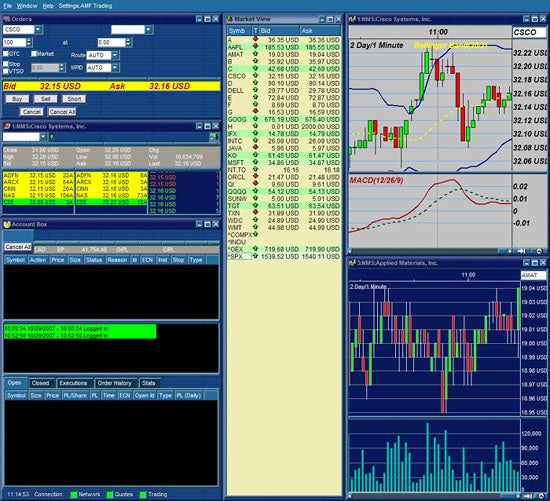Screen dimensions: 550x501
Task: Click the Cisco Systems chart window title icon
Action: point(353,19)
